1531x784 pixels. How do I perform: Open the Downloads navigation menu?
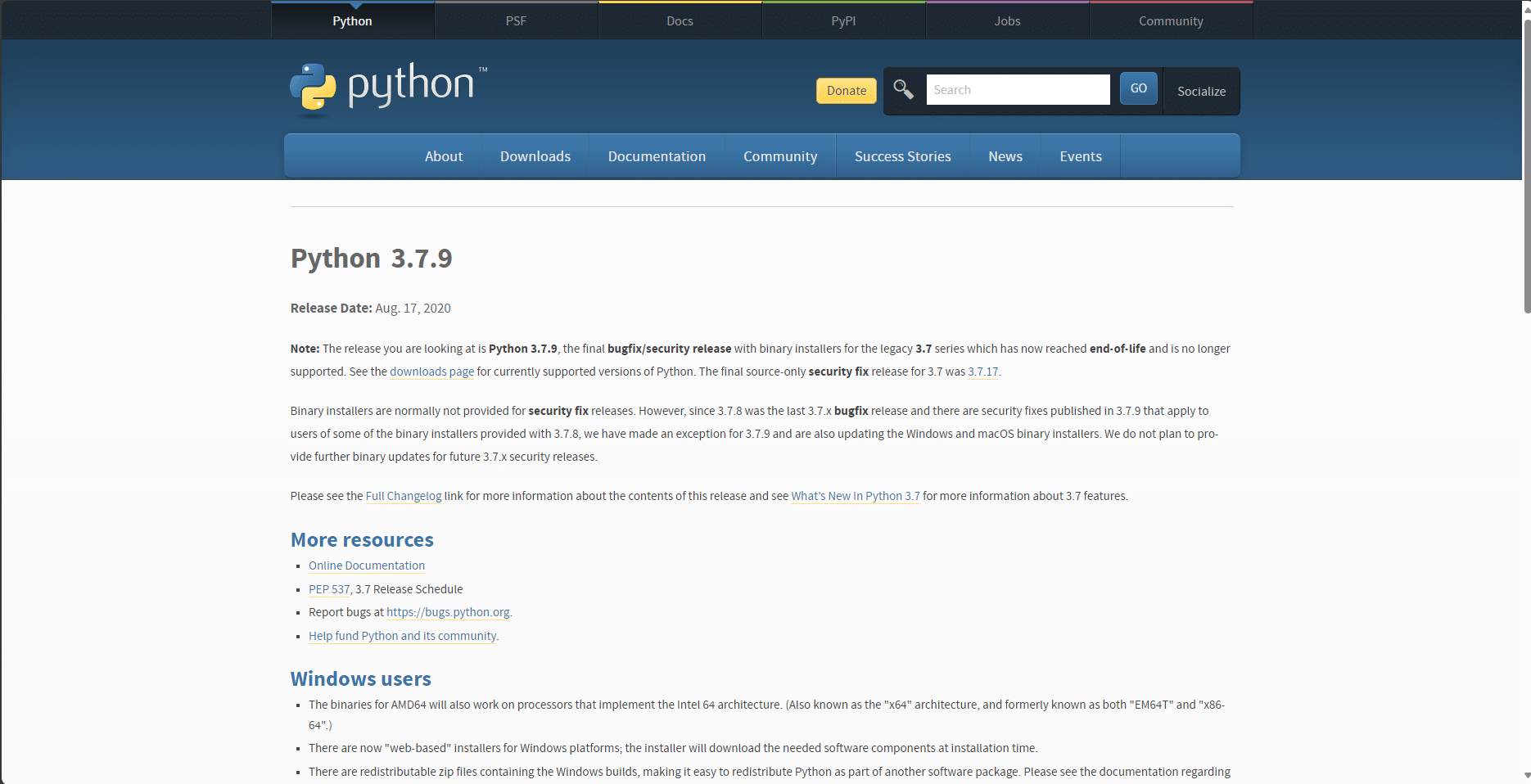click(x=535, y=156)
